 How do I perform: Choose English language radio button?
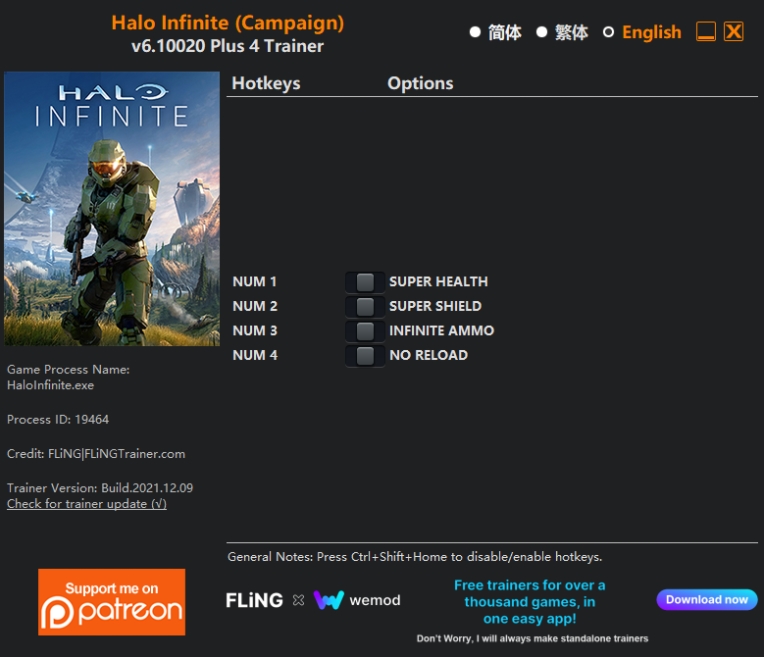tap(608, 32)
